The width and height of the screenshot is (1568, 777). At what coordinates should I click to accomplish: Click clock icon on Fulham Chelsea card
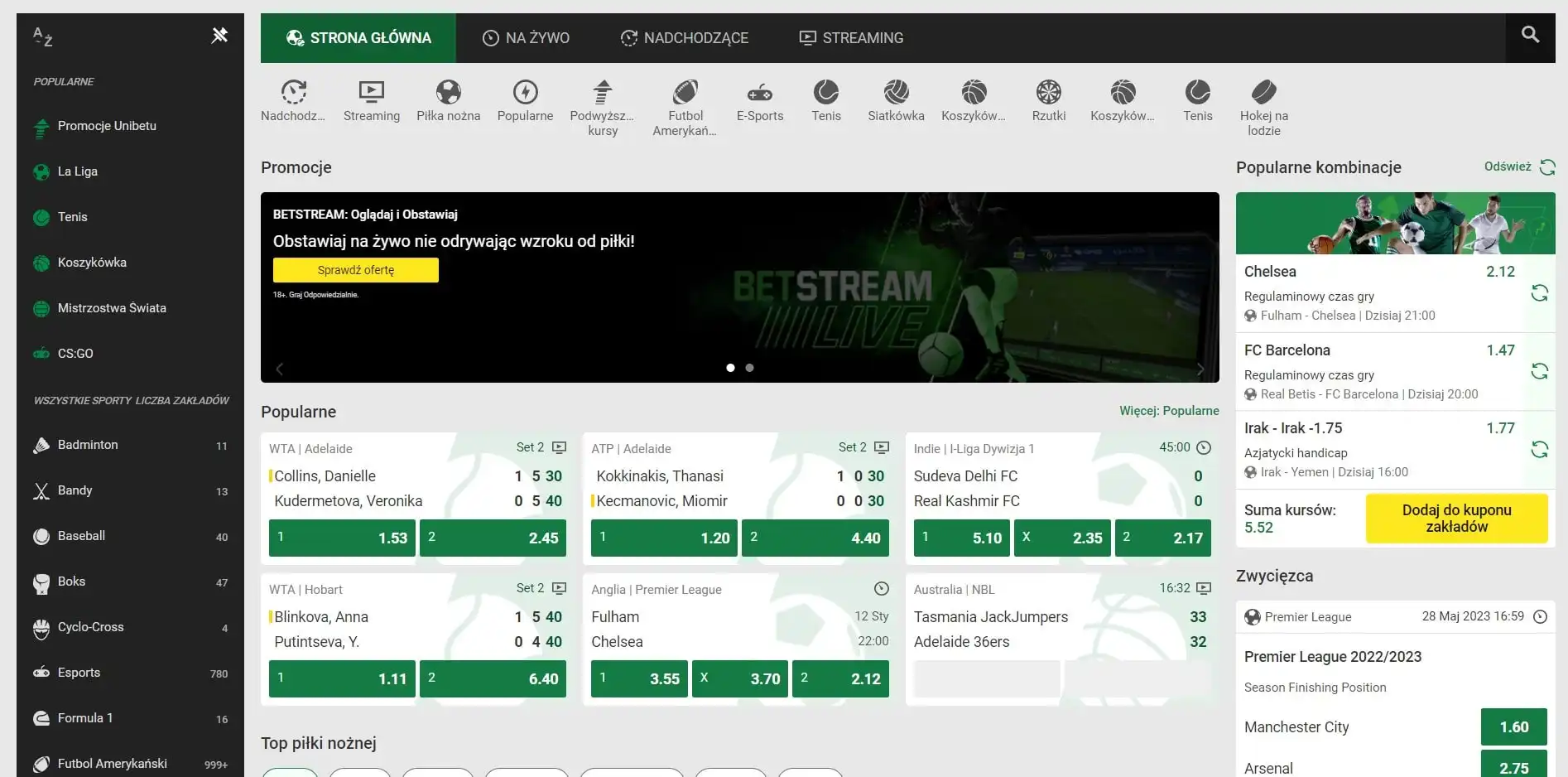point(882,588)
